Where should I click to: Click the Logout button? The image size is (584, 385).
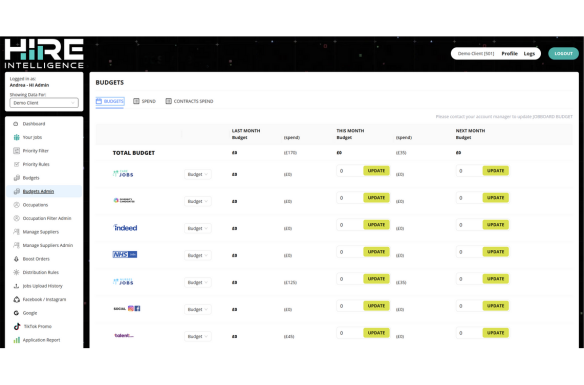[564, 54]
